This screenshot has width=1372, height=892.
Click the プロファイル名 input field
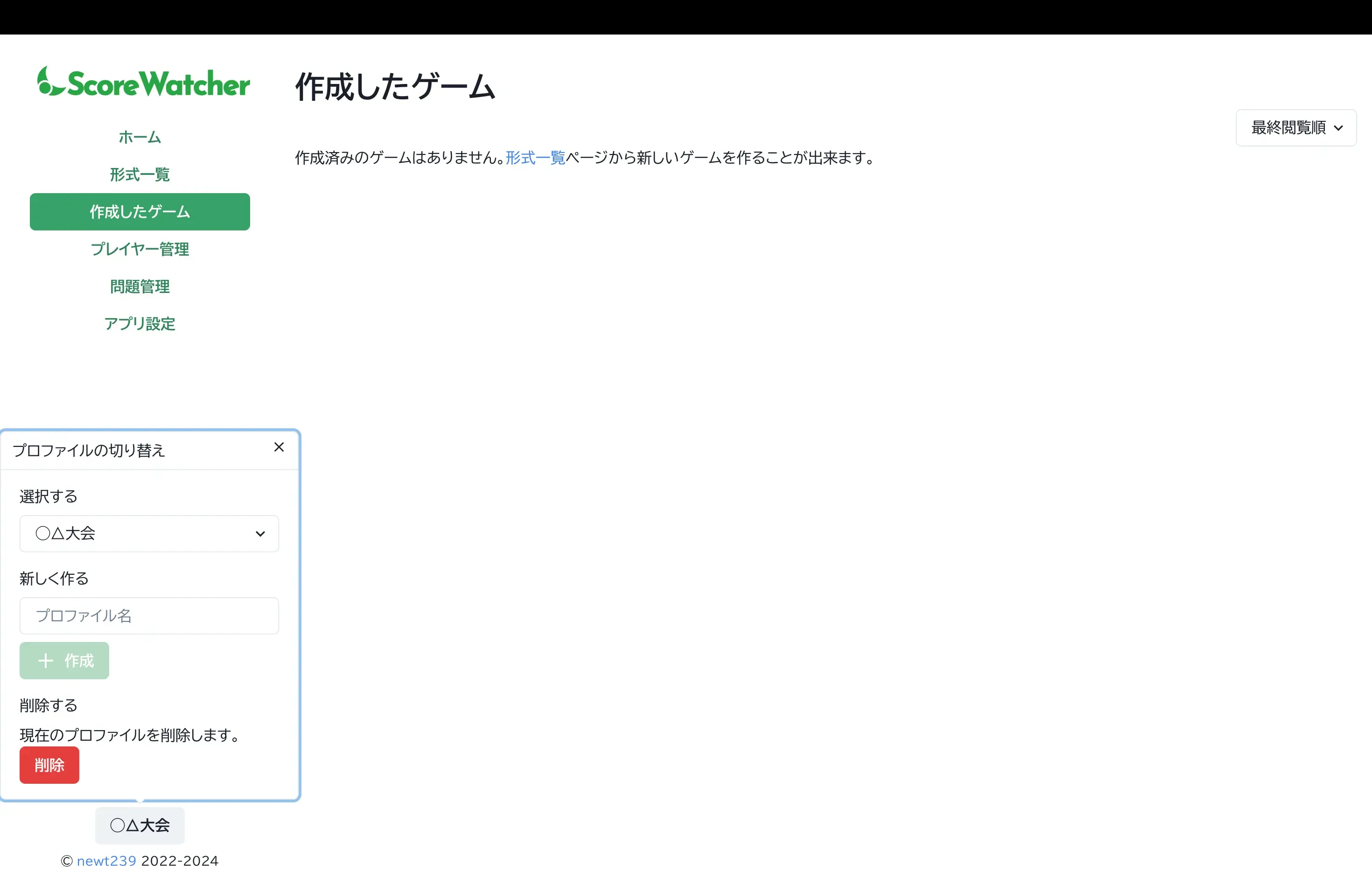(x=149, y=615)
